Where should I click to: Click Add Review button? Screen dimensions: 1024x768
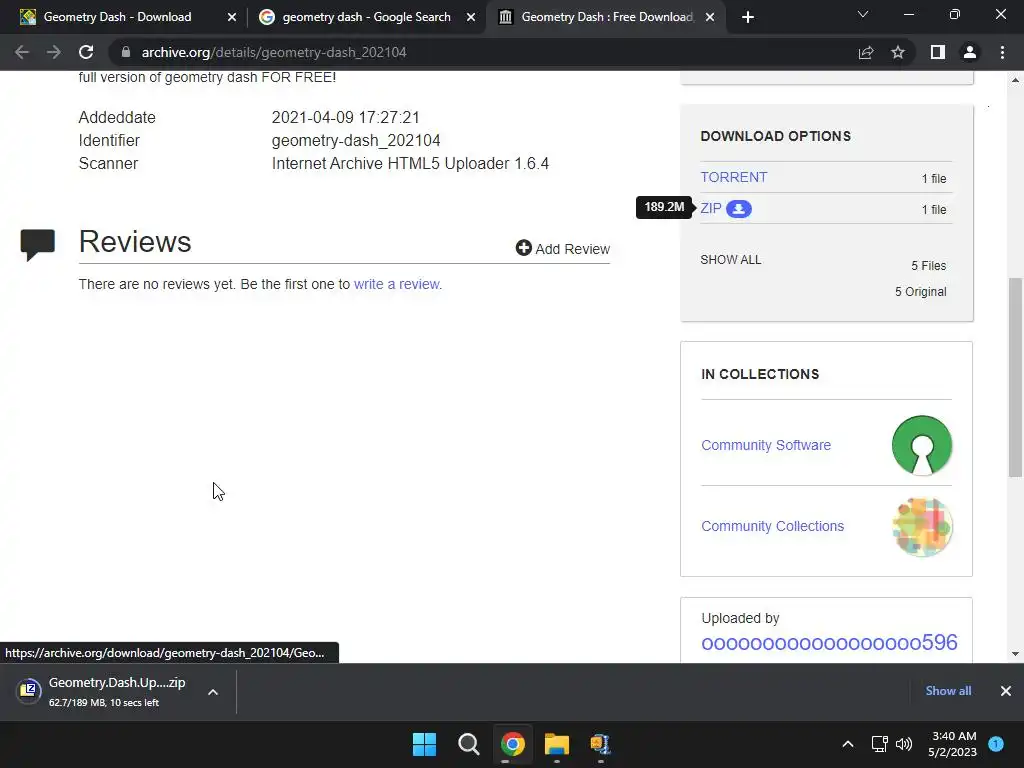click(563, 249)
